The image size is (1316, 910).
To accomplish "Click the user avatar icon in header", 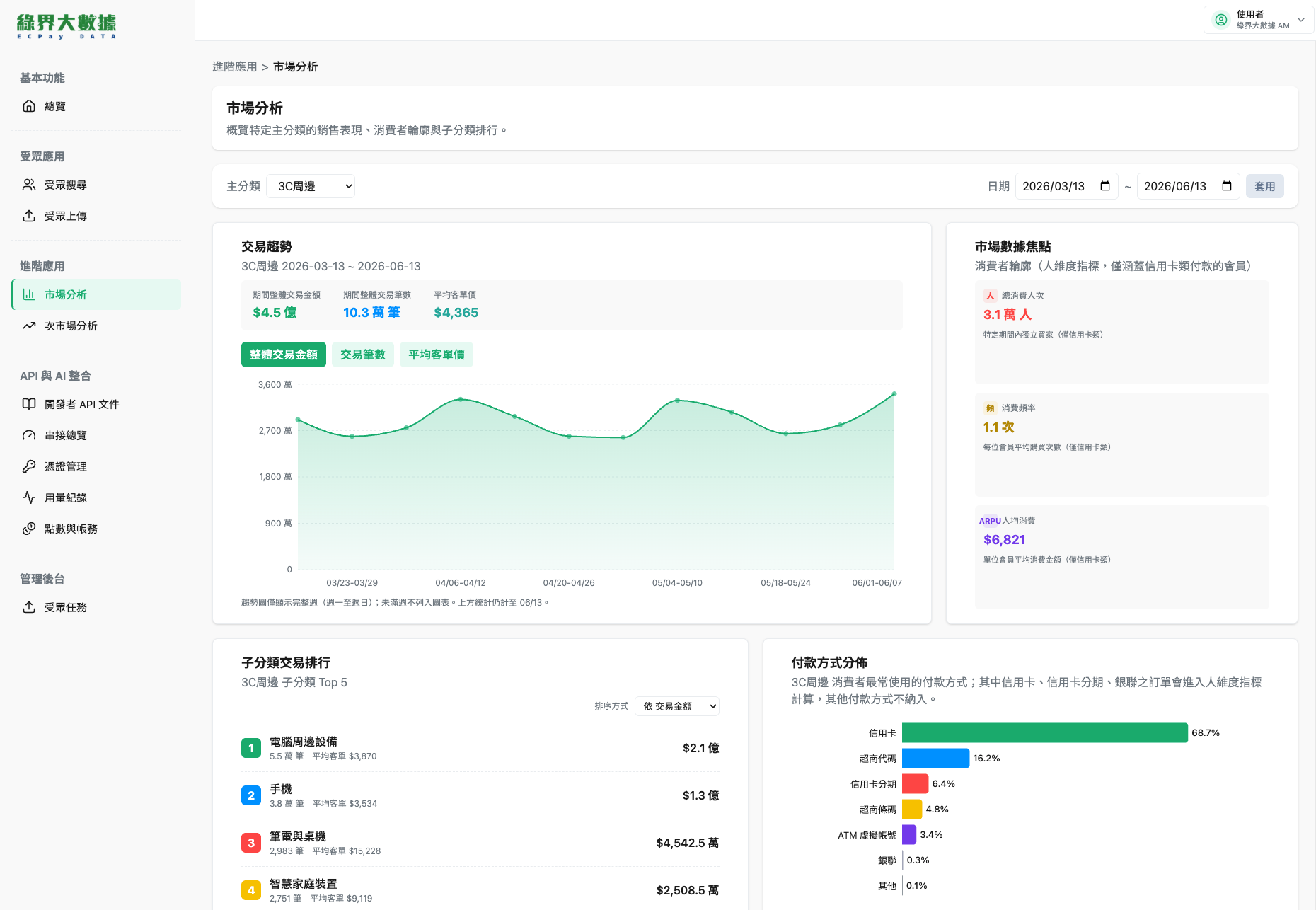I will point(1221,20).
